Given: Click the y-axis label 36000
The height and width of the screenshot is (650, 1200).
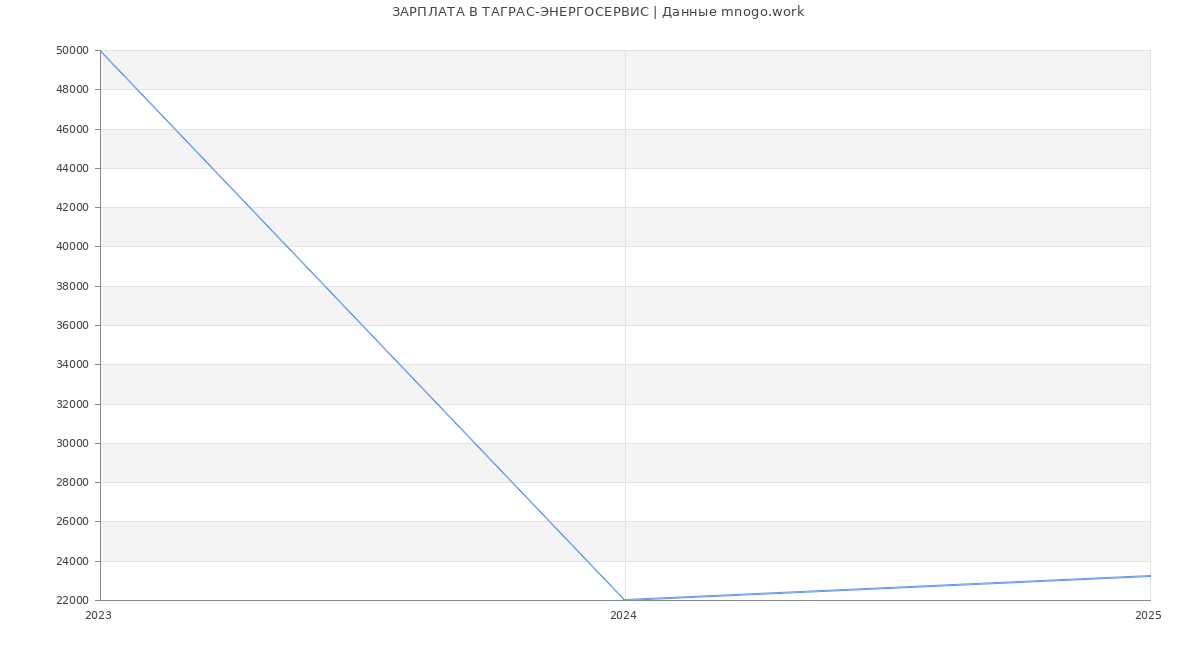Looking at the screenshot, I should point(73,325).
